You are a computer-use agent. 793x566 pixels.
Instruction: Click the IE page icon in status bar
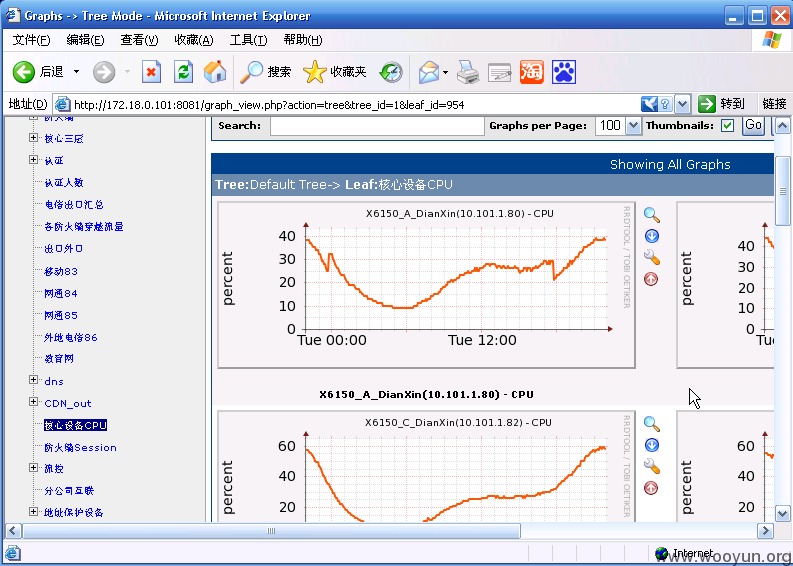coord(13,553)
